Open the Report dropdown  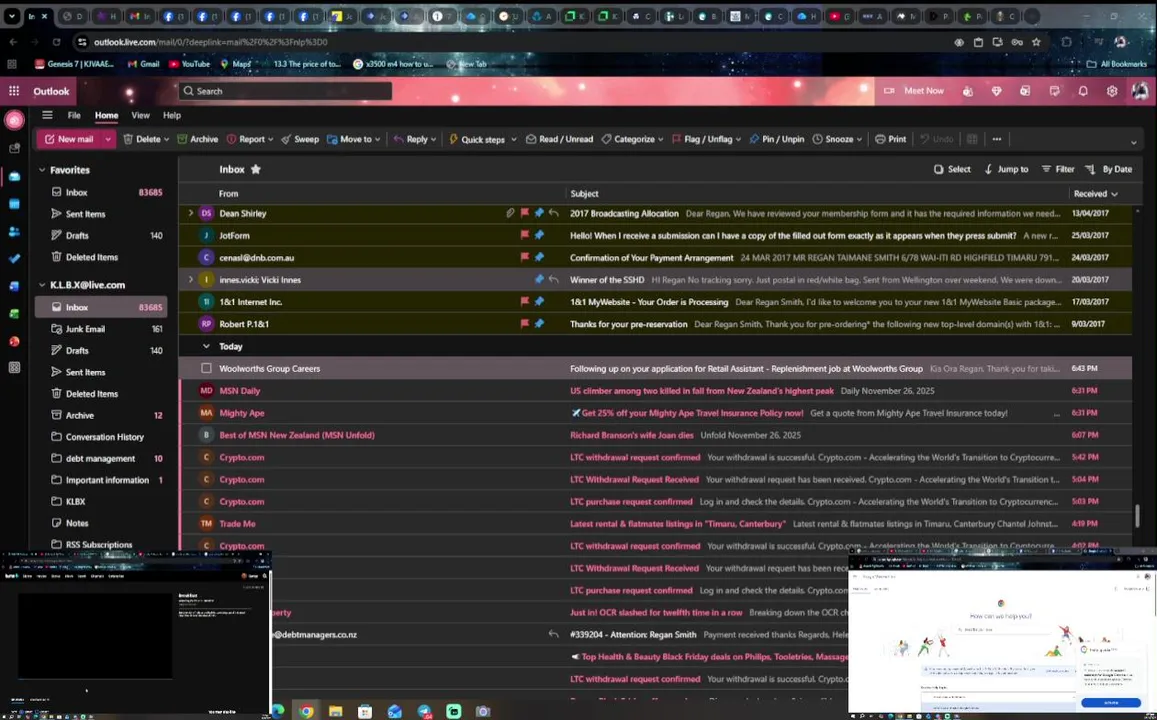pyautogui.click(x=250, y=139)
